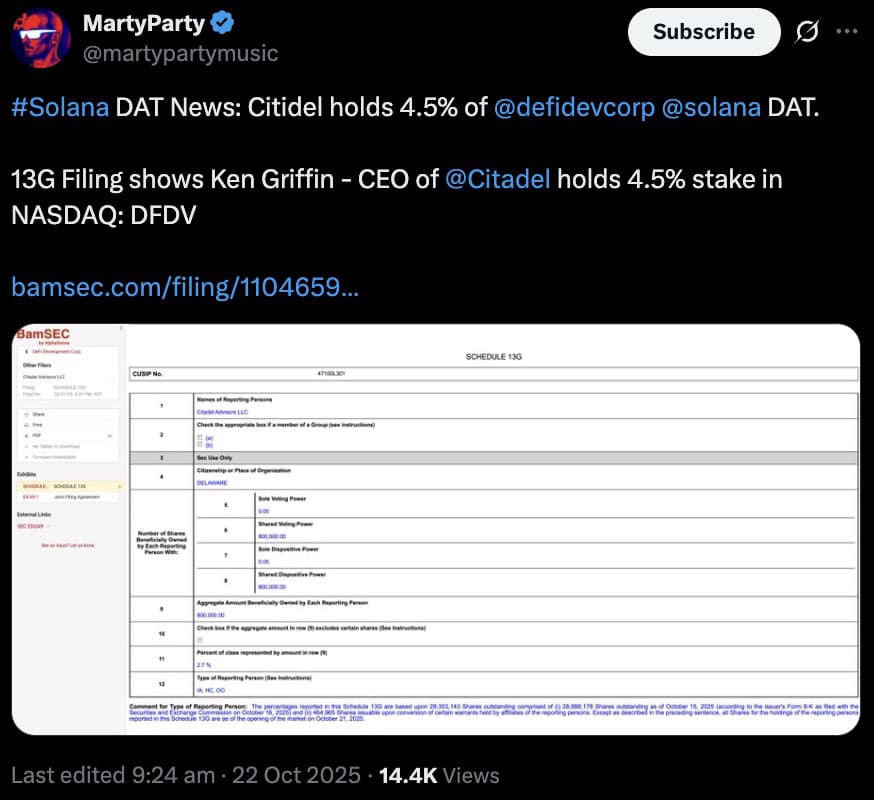The width and height of the screenshot is (874, 800).
Task: Open the Grok explain-post icon
Action: (x=804, y=31)
